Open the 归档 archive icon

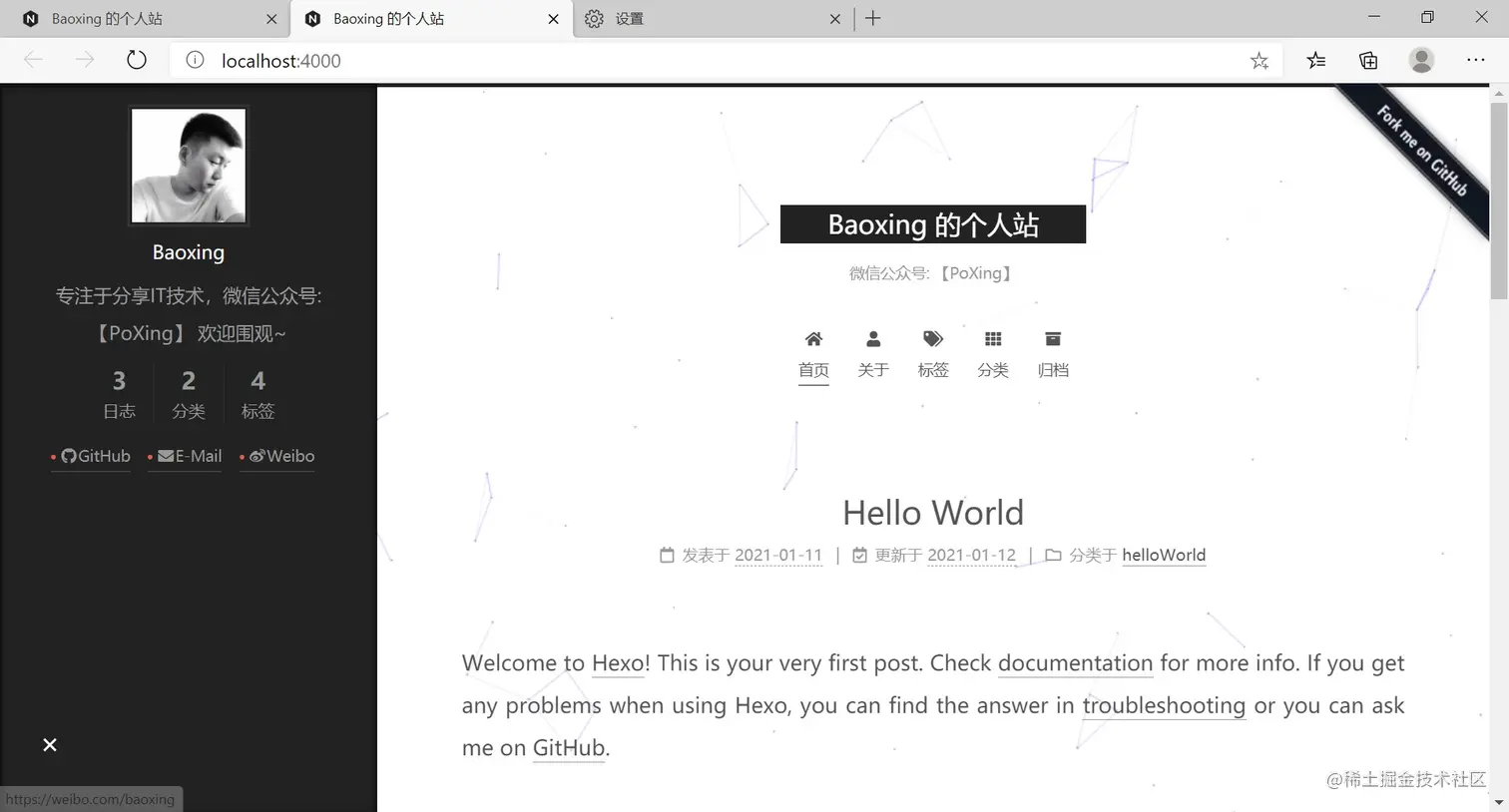click(x=1053, y=339)
